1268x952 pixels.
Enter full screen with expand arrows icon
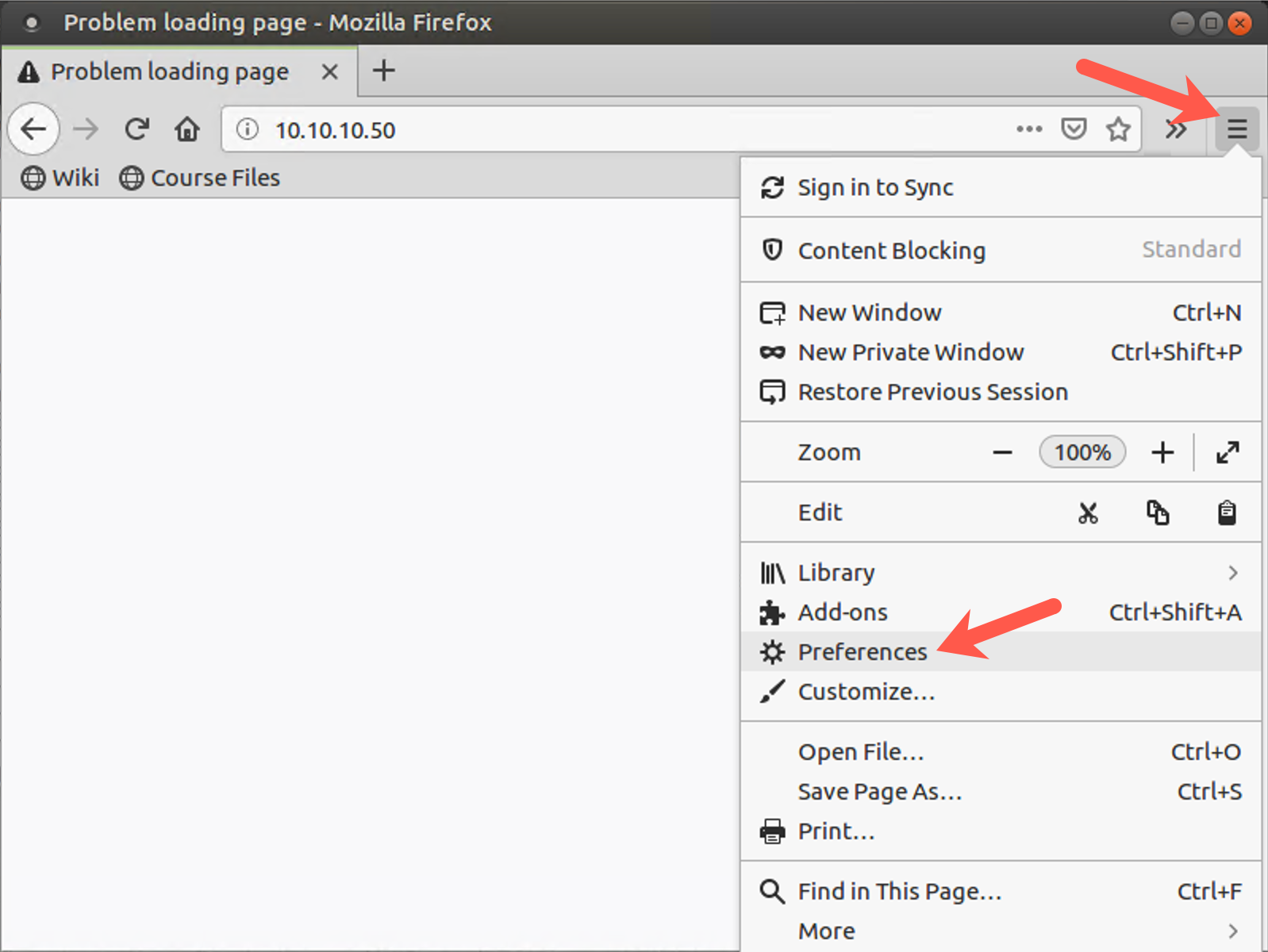[1228, 452]
